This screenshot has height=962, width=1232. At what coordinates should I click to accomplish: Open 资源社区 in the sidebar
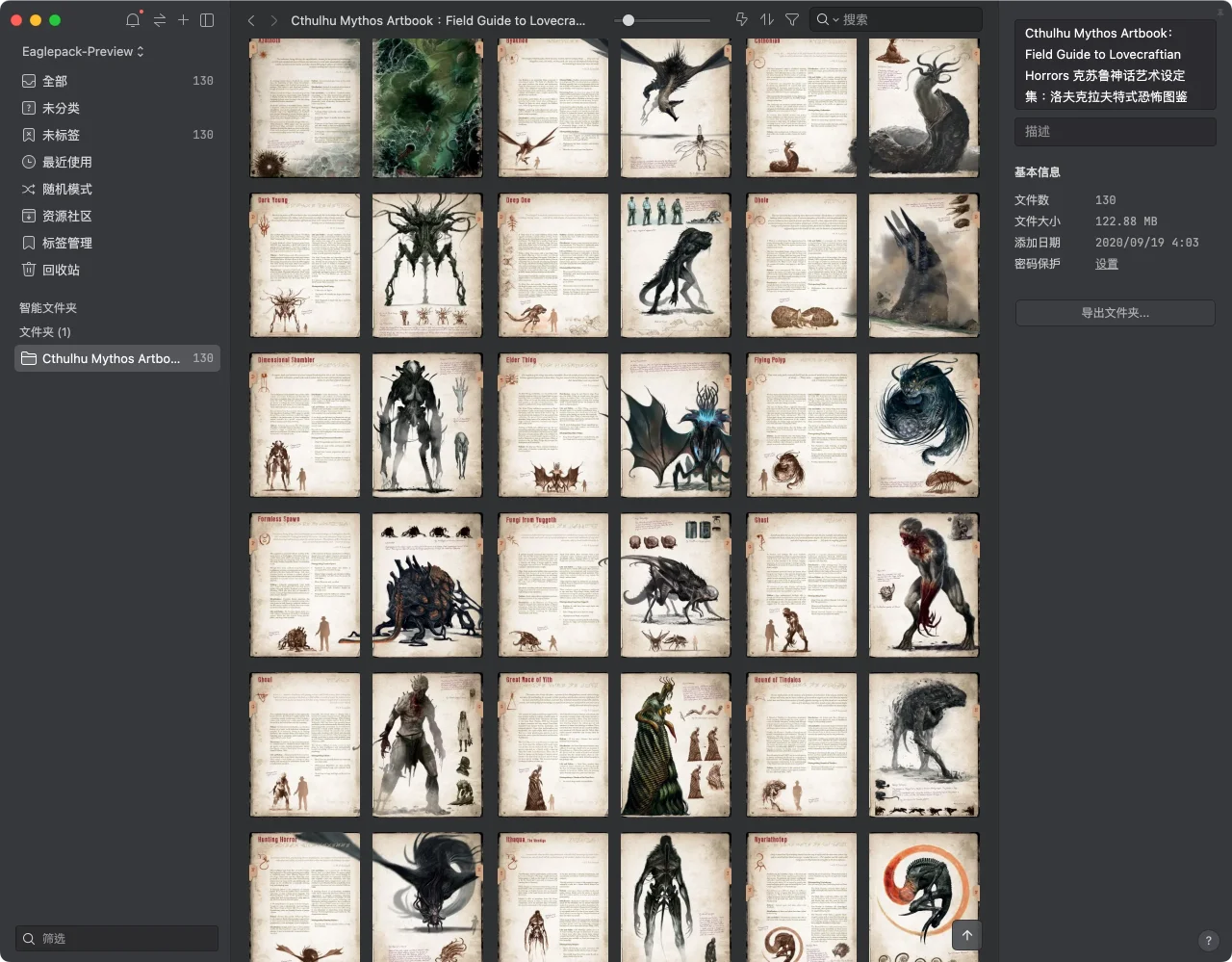click(x=117, y=216)
